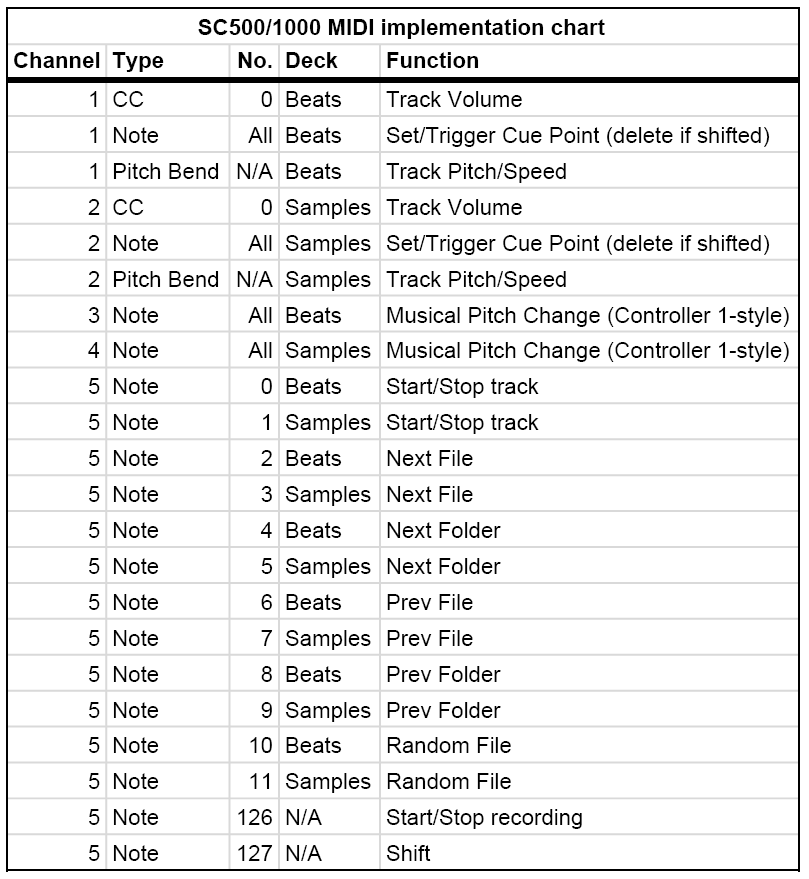Click 'Musical Pitch Change' on channel 3 row
Screen dimensions: 809x879
coord(493,316)
